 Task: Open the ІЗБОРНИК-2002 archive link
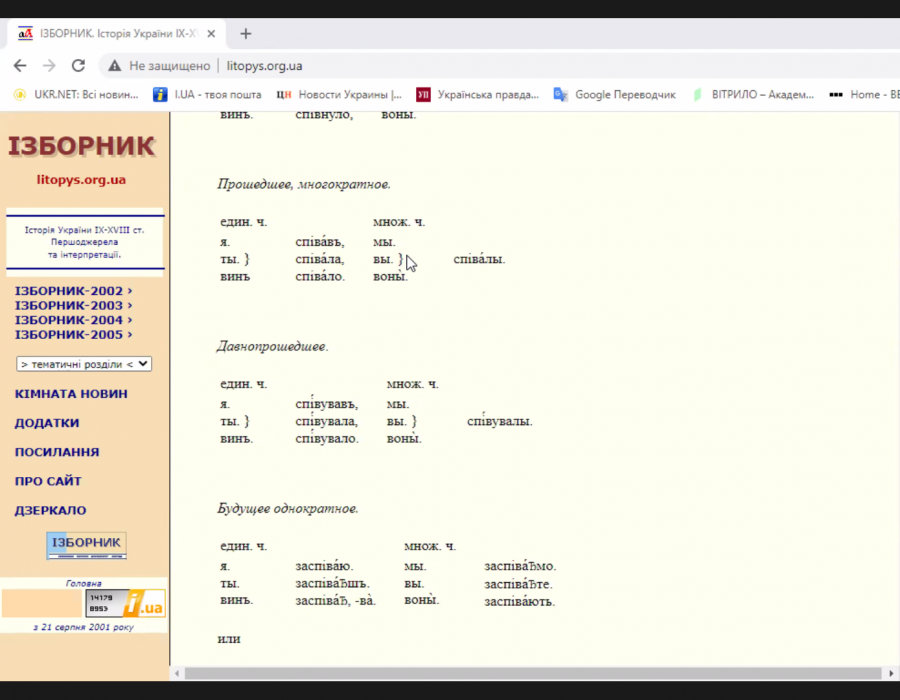(73, 291)
